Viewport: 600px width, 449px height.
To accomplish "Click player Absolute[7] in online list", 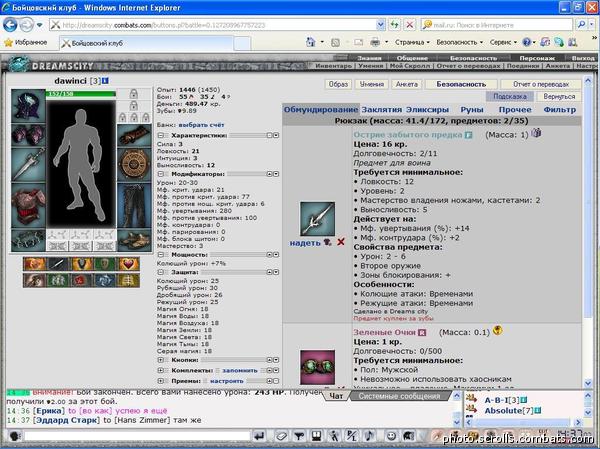I will (508, 411).
